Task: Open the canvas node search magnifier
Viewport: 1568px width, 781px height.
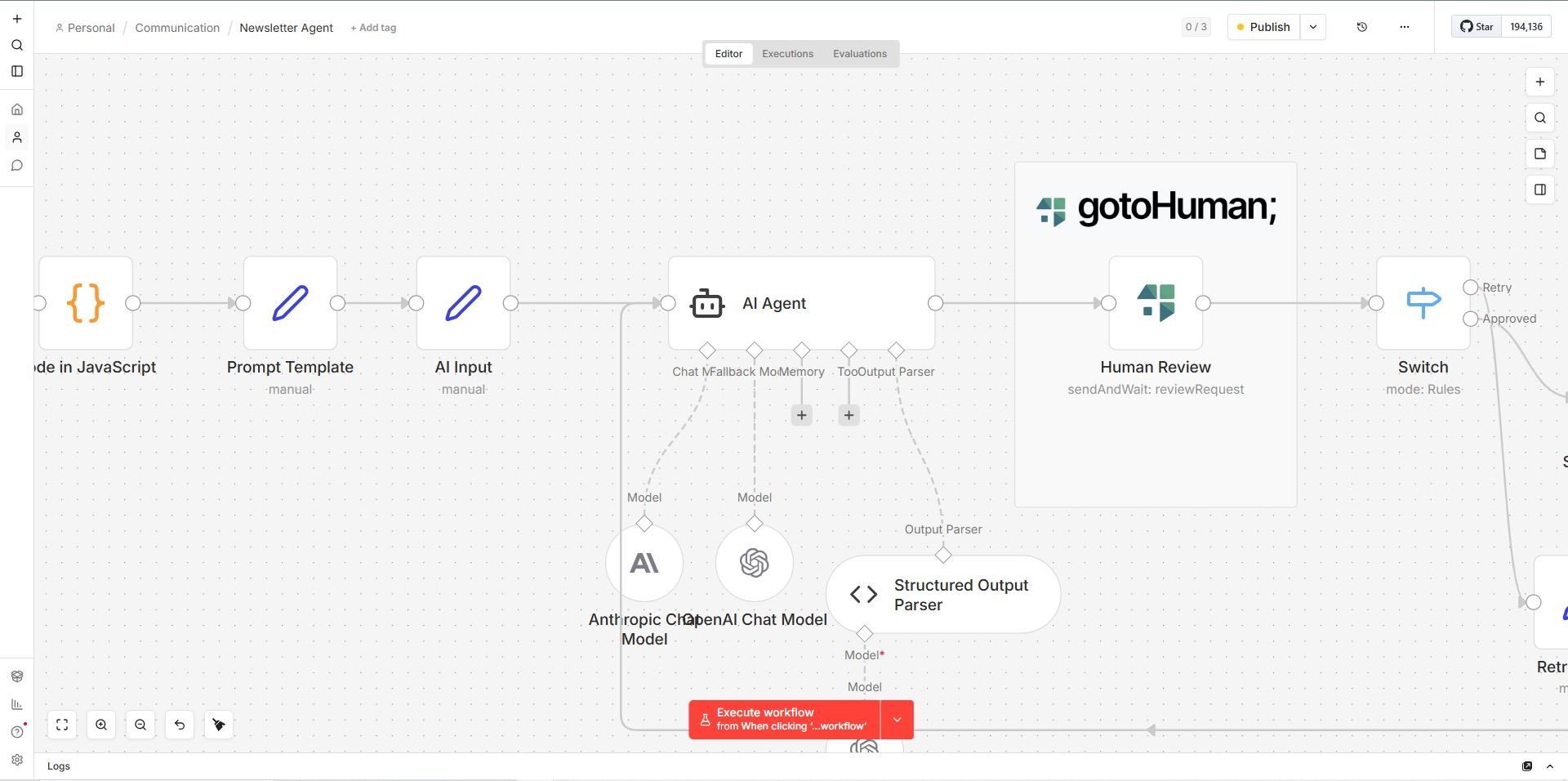Action: pyautogui.click(x=1540, y=118)
